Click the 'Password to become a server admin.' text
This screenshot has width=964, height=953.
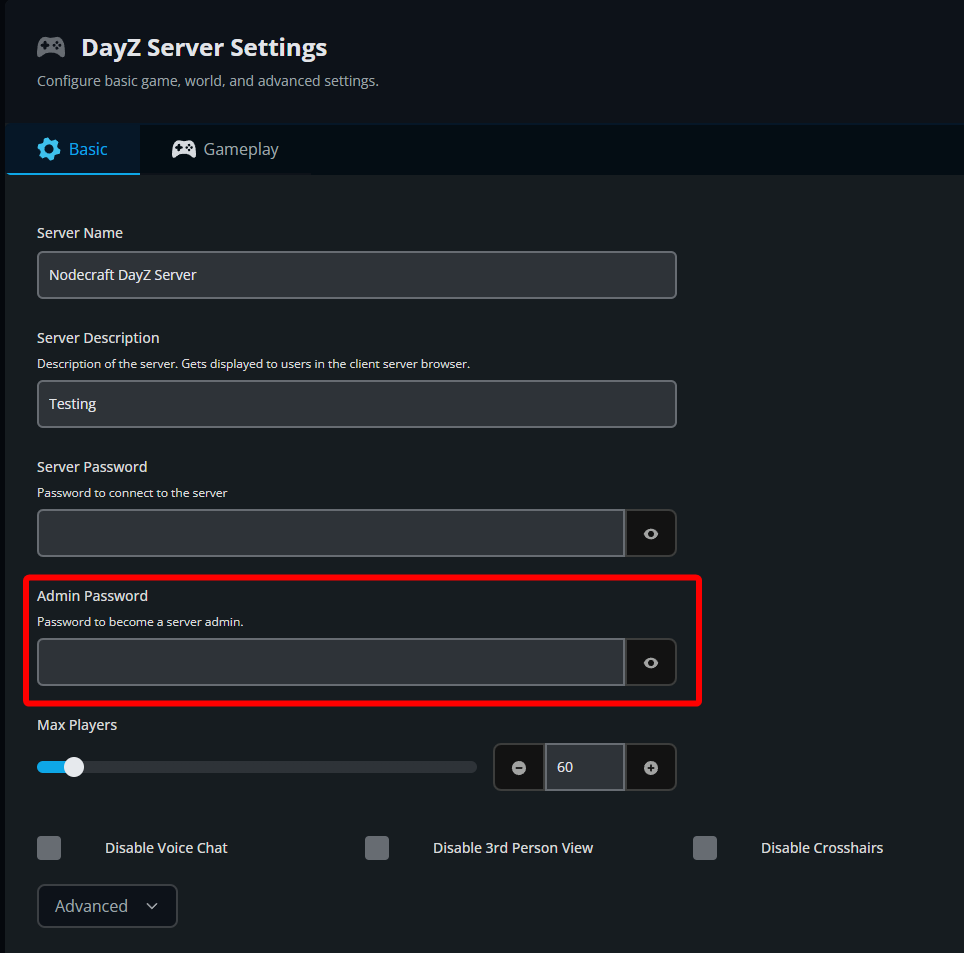[x=140, y=622]
